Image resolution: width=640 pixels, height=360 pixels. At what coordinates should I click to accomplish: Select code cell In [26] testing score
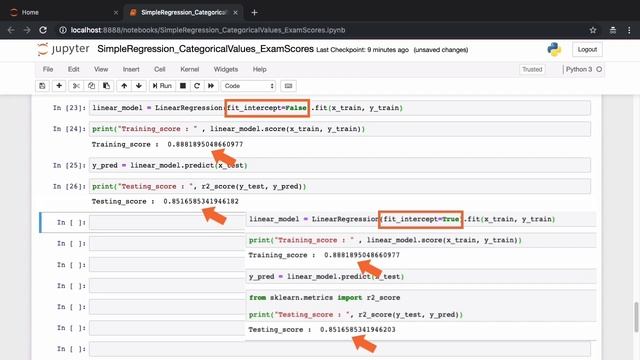point(340,187)
